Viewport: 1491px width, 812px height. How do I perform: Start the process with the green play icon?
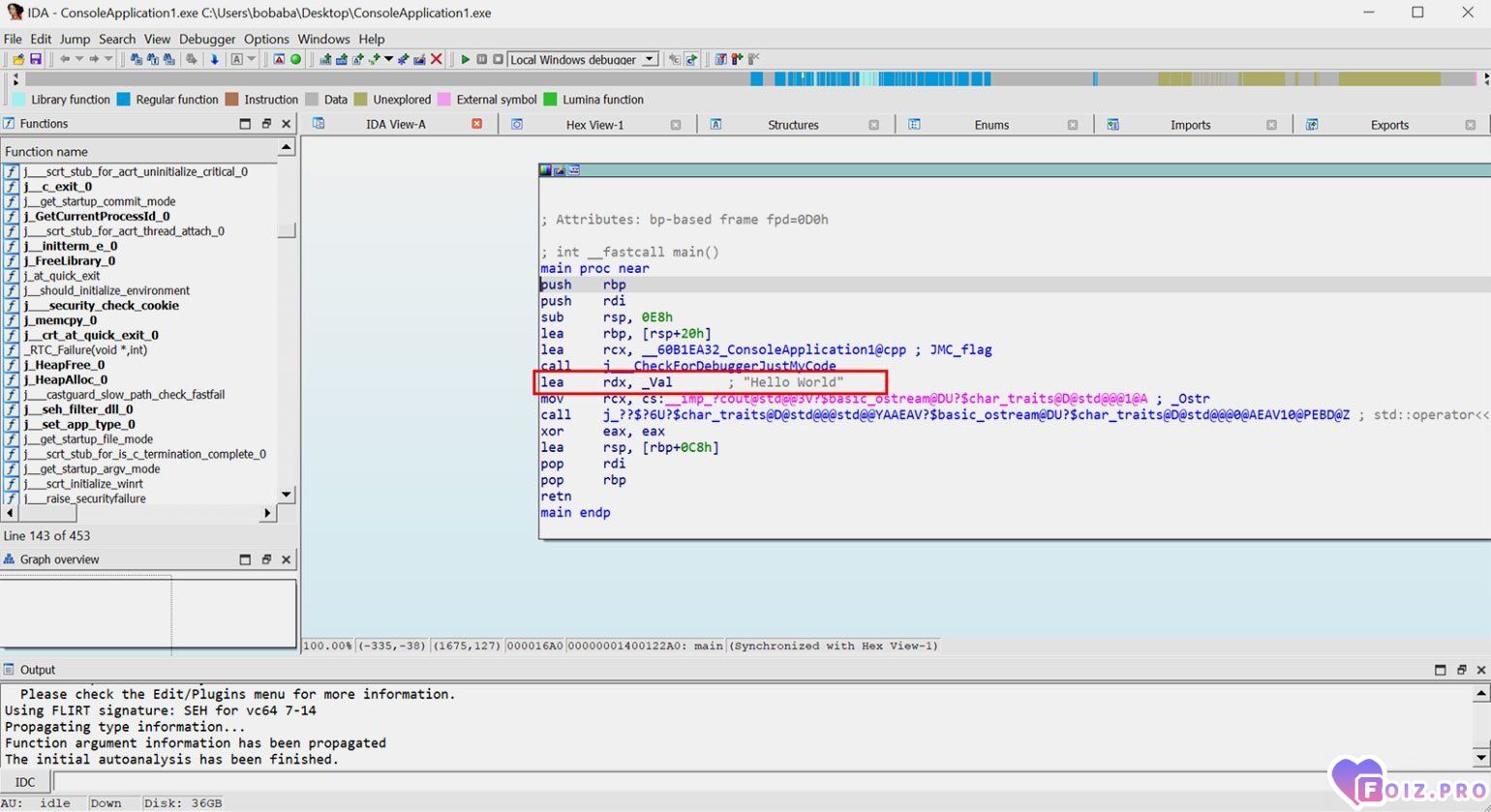(466, 59)
